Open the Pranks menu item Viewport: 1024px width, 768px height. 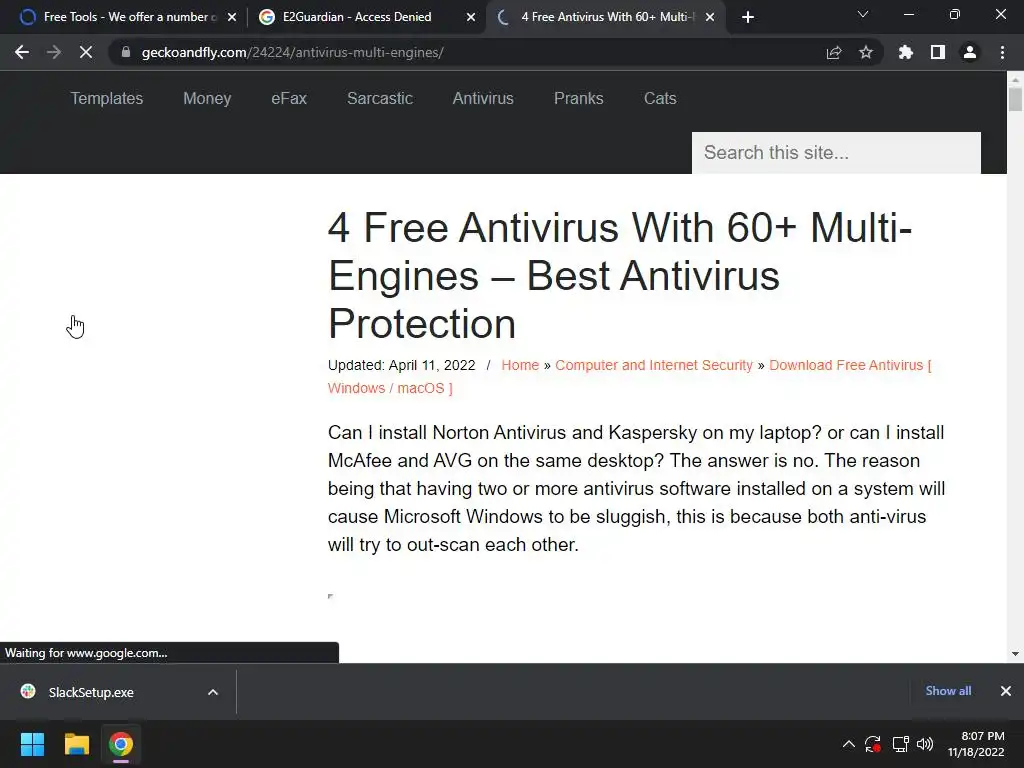tap(579, 99)
